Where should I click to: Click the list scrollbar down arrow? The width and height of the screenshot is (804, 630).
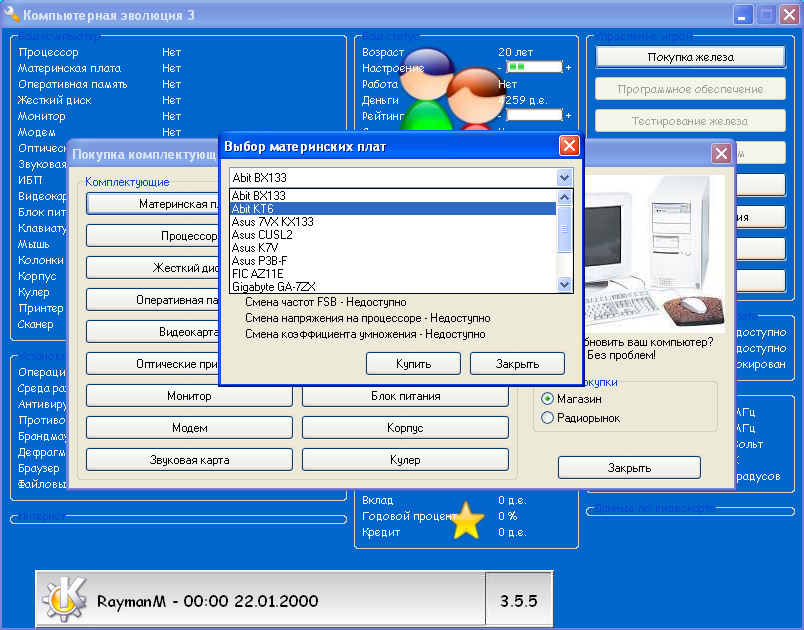point(564,285)
